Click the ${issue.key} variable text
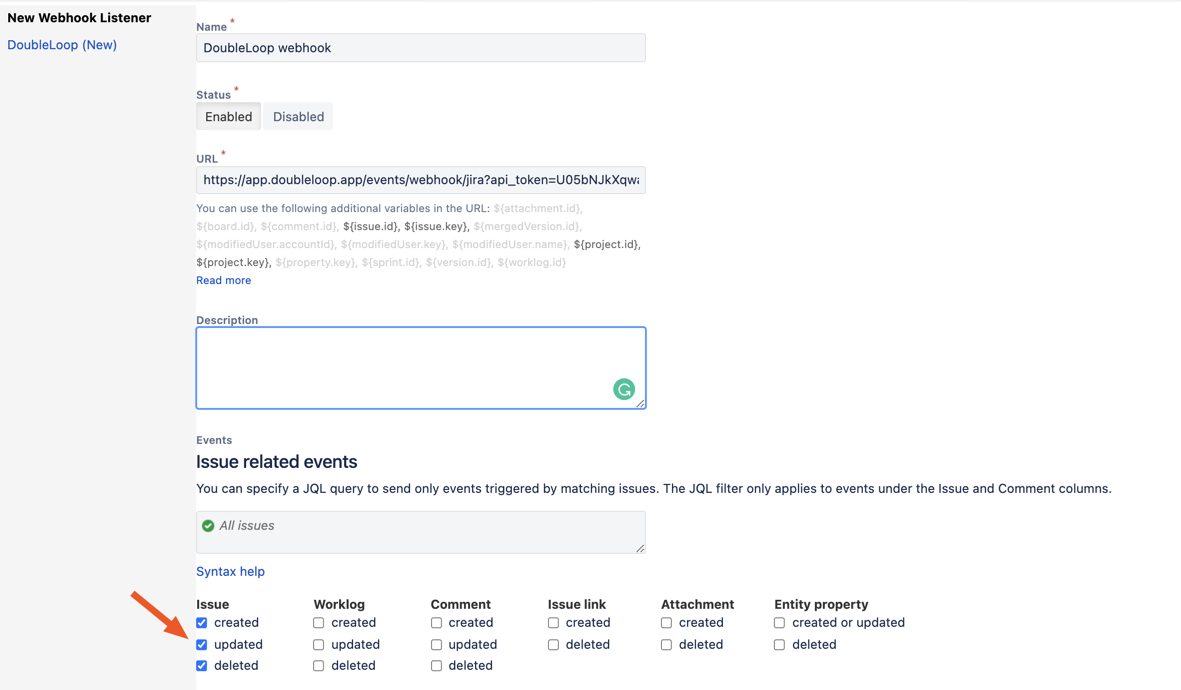Viewport: 1181px width, 690px height. coord(437,227)
